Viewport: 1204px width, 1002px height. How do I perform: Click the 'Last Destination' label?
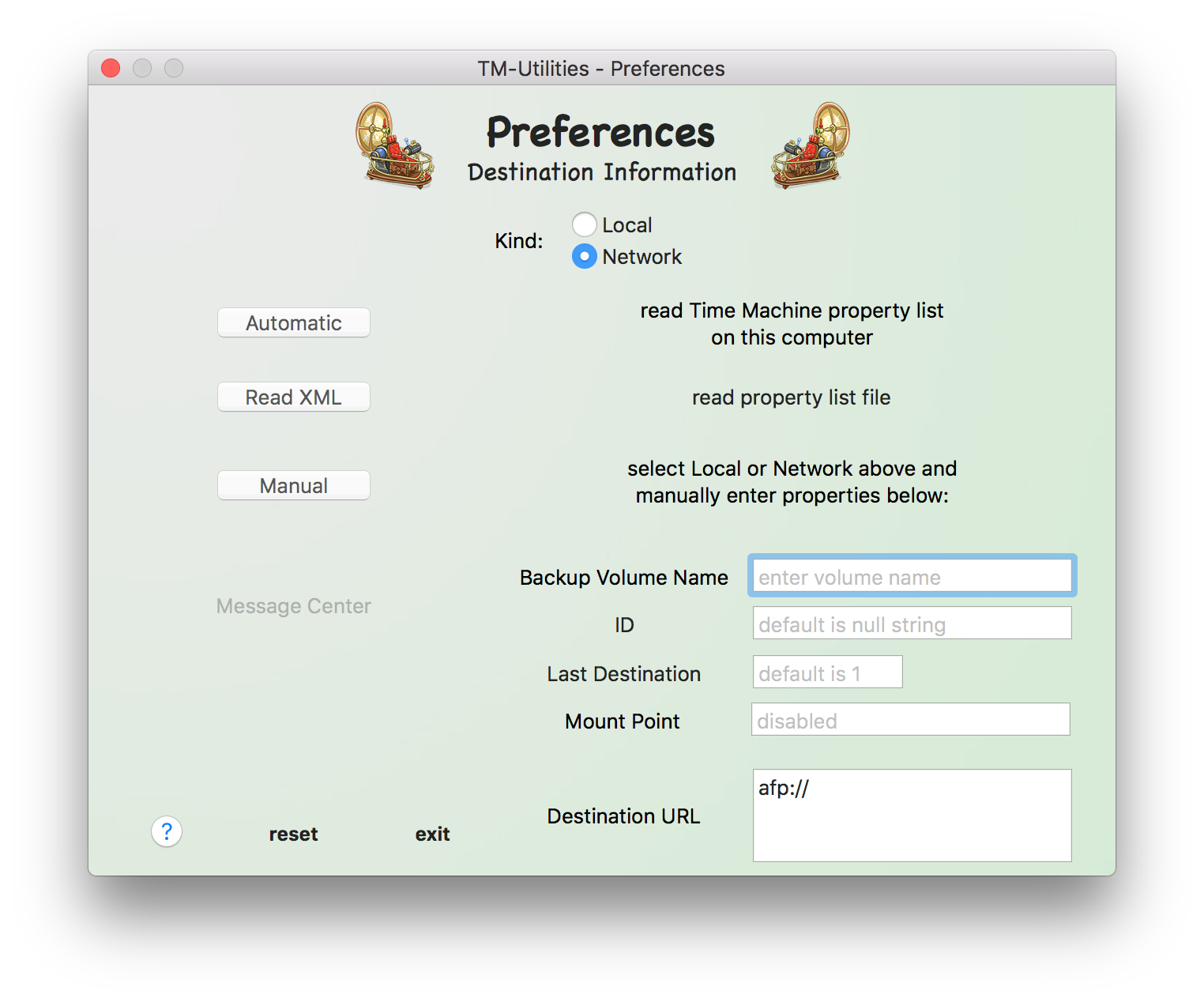[624, 674]
